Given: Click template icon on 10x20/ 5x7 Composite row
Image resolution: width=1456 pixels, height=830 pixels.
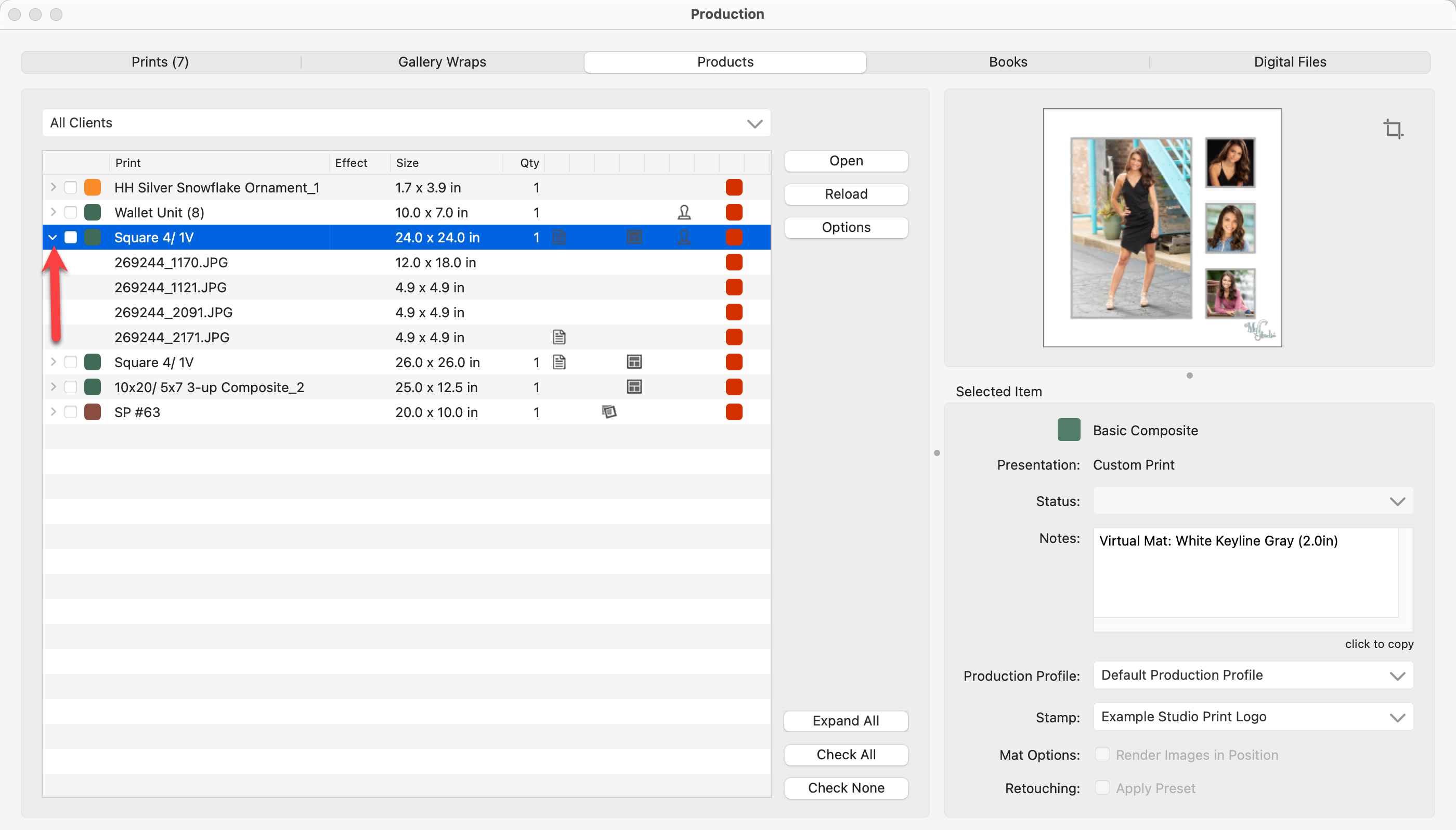Looking at the screenshot, I should pyautogui.click(x=634, y=387).
